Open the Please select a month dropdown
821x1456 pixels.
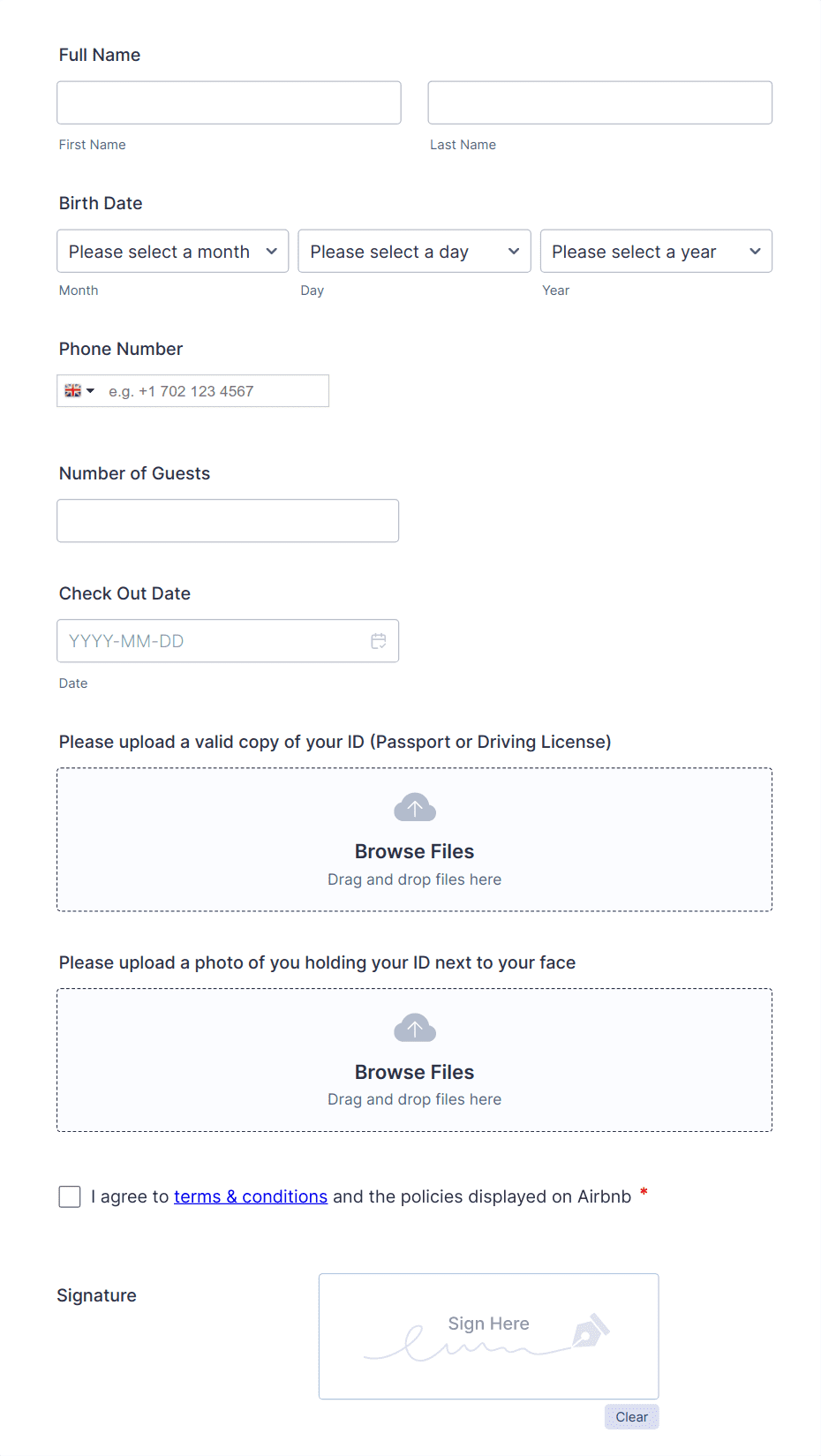(x=172, y=251)
